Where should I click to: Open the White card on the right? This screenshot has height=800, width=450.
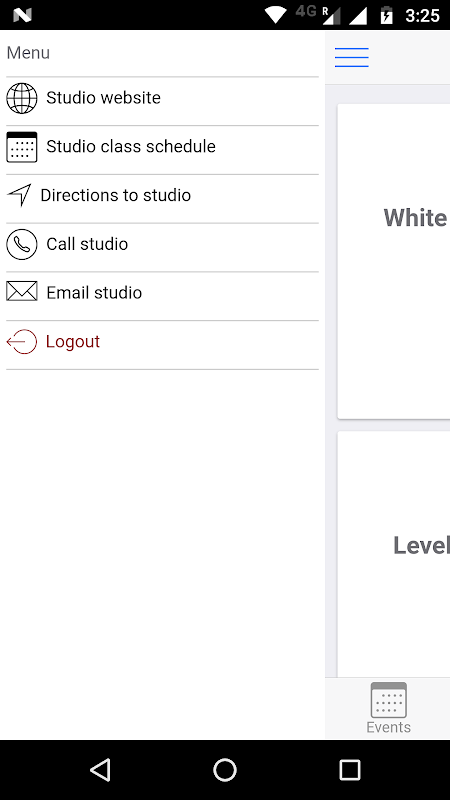[394, 261]
